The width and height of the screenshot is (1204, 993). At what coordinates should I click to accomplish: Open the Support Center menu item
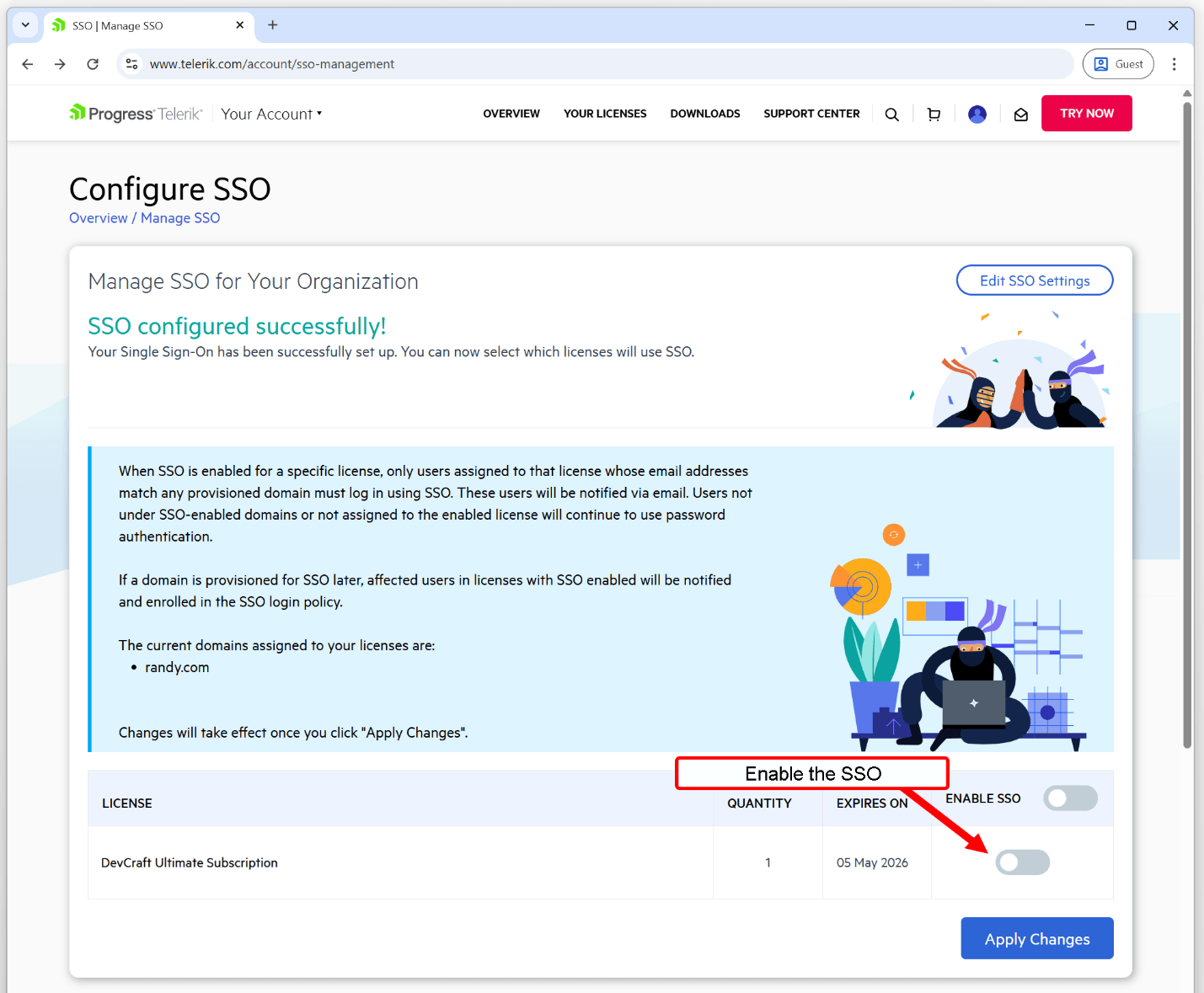tap(811, 114)
